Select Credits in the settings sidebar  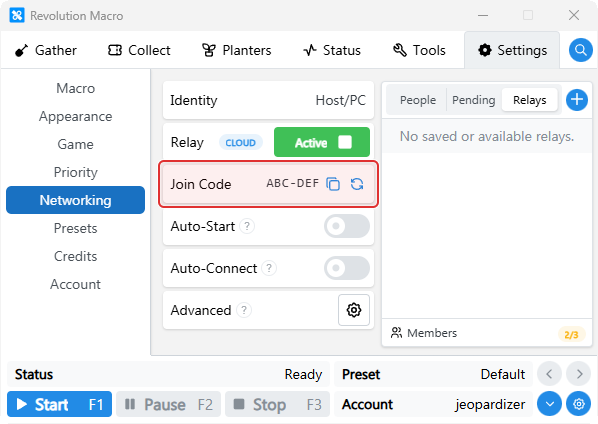pyautogui.click(x=76, y=256)
